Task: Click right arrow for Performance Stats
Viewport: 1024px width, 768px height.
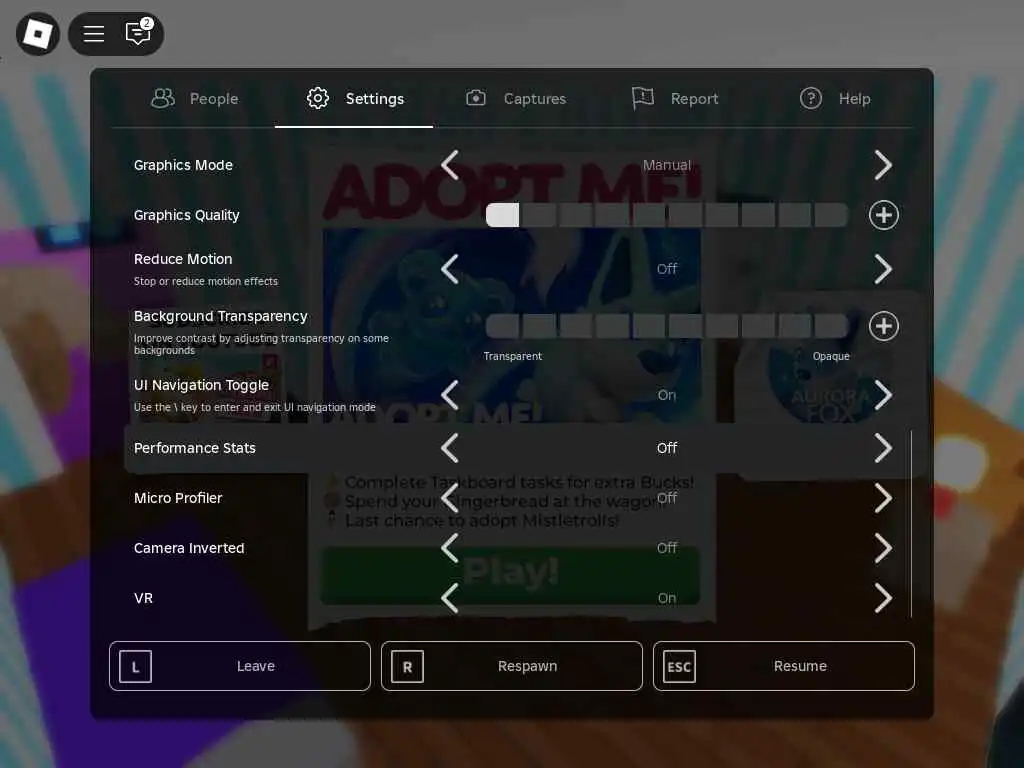Action: coord(883,448)
